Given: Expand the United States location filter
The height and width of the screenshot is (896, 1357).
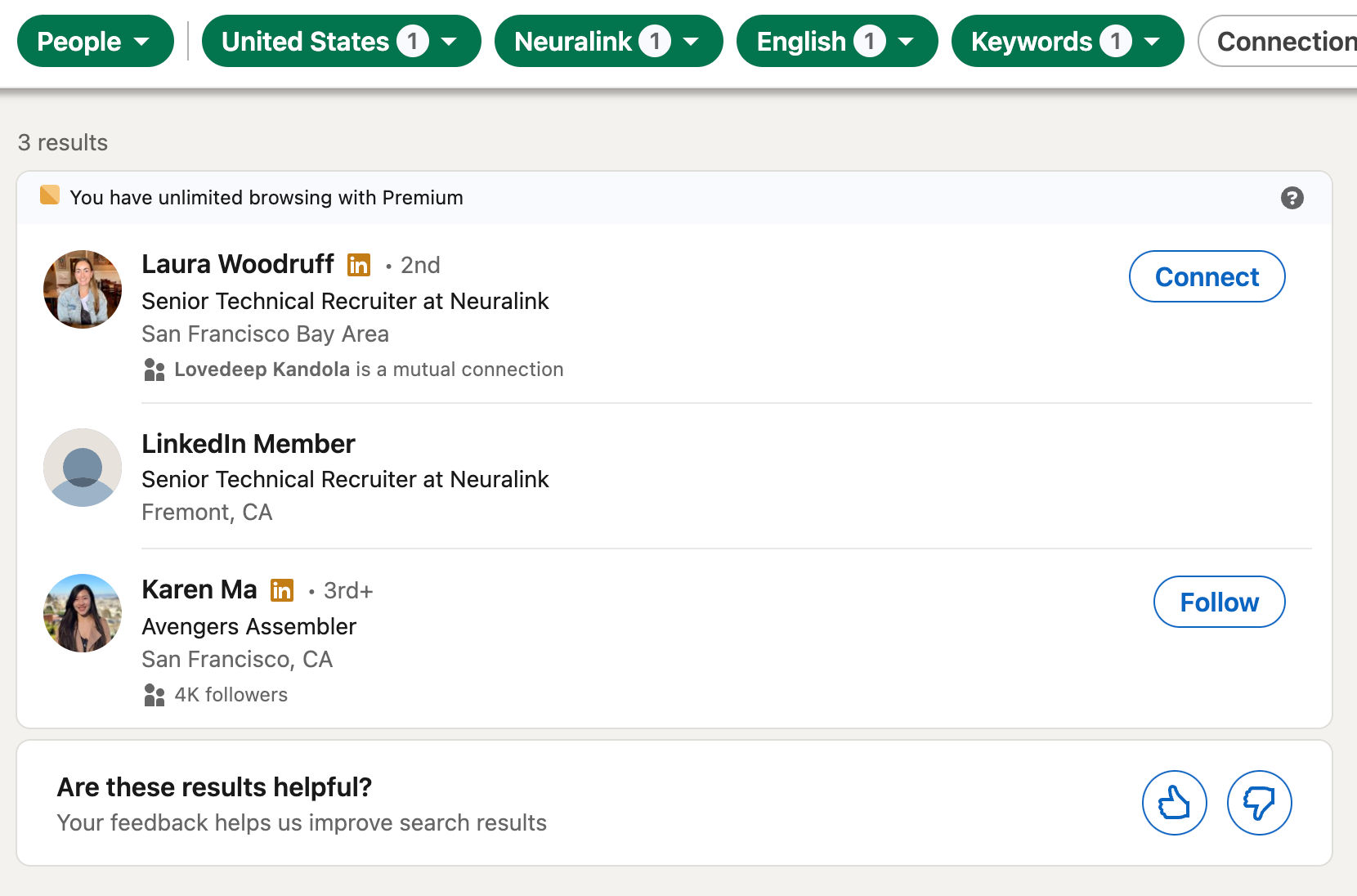Looking at the screenshot, I should point(341,41).
